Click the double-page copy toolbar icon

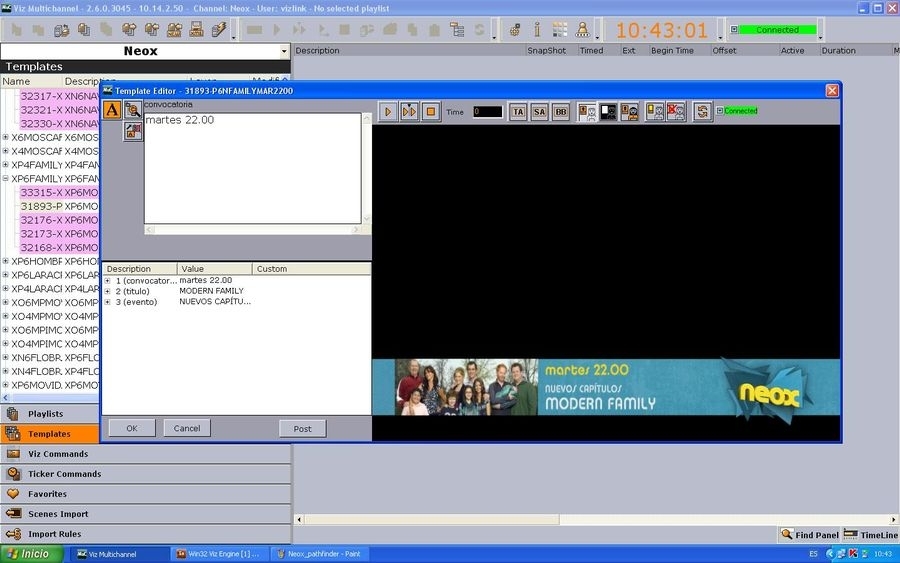84,29
